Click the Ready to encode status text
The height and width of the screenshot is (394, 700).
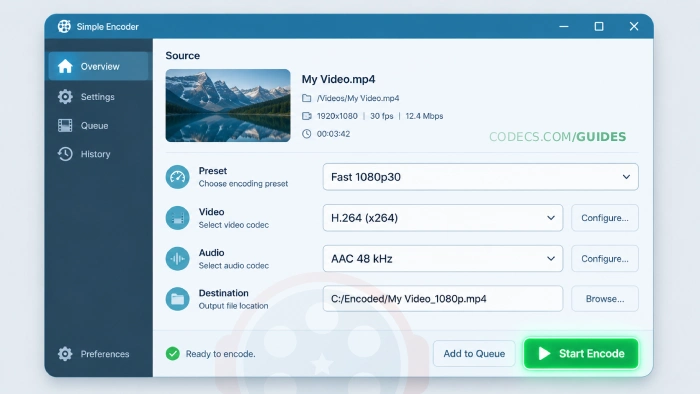tap(221, 354)
